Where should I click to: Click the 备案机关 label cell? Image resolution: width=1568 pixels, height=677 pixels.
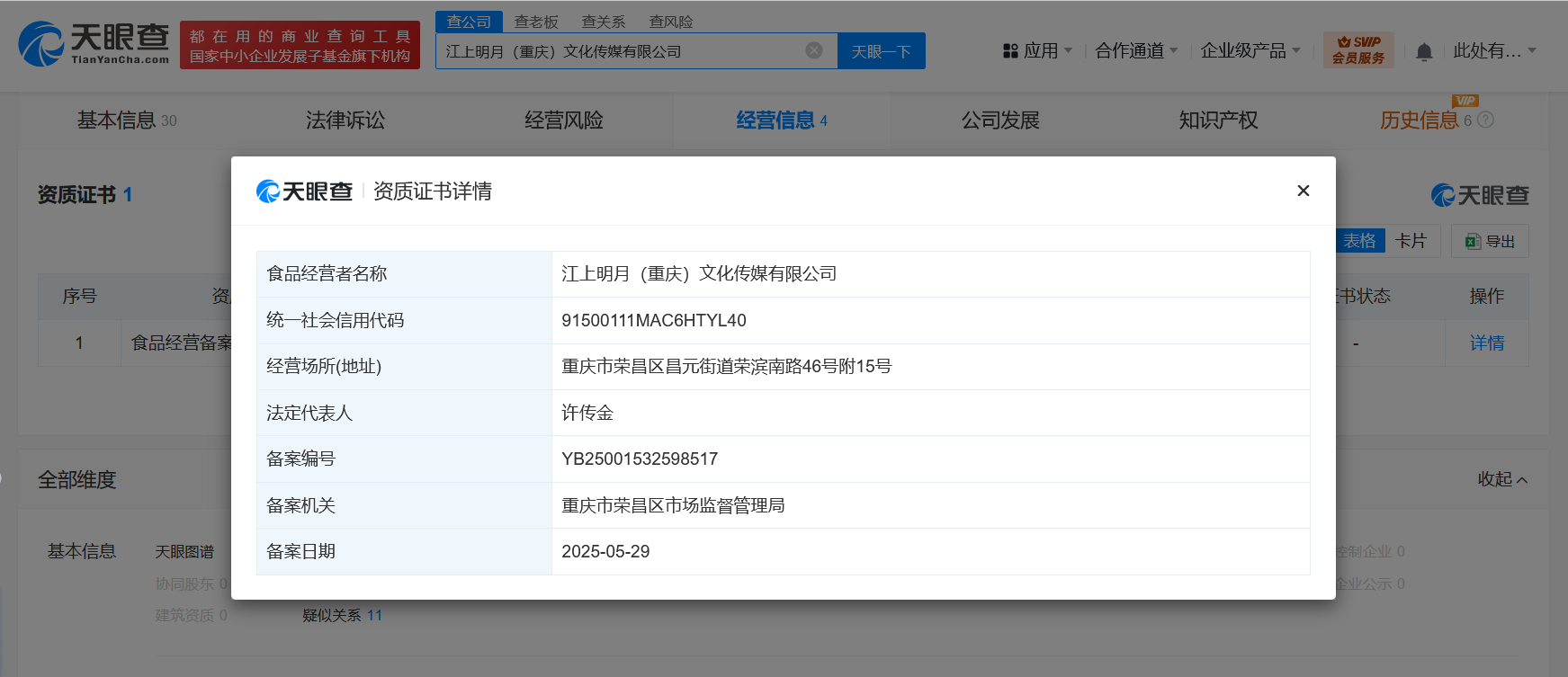coord(404,505)
